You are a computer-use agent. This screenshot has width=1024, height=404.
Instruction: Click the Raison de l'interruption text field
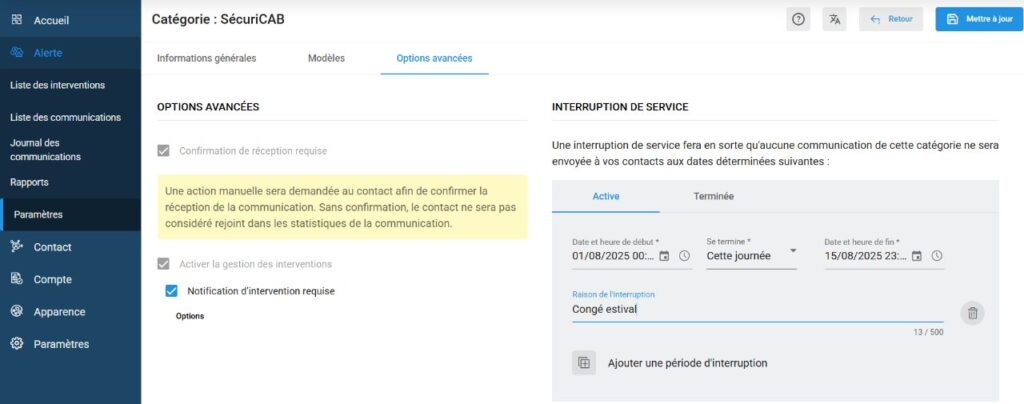coord(750,310)
